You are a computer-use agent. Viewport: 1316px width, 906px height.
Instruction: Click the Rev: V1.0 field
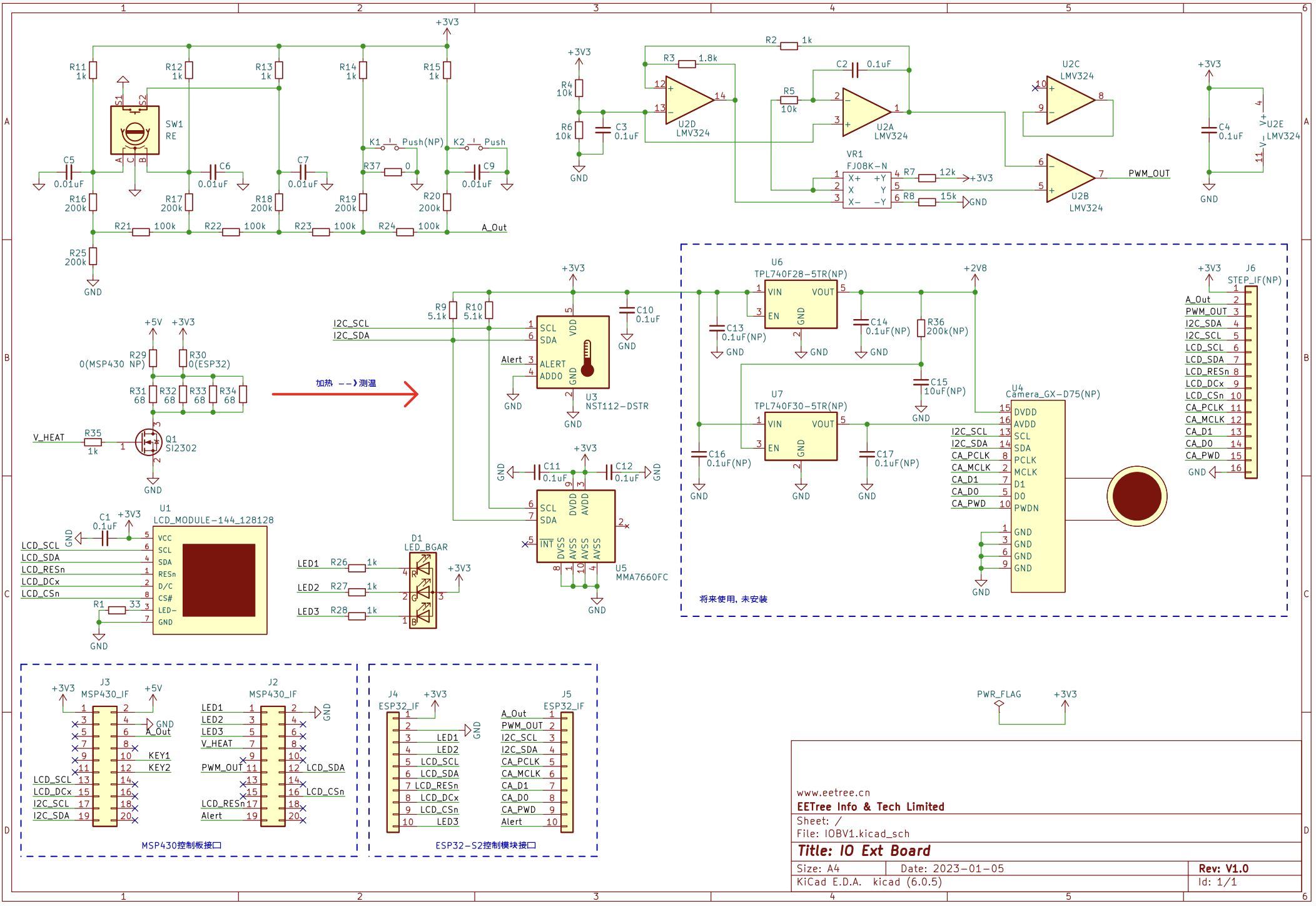[x=1223, y=868]
